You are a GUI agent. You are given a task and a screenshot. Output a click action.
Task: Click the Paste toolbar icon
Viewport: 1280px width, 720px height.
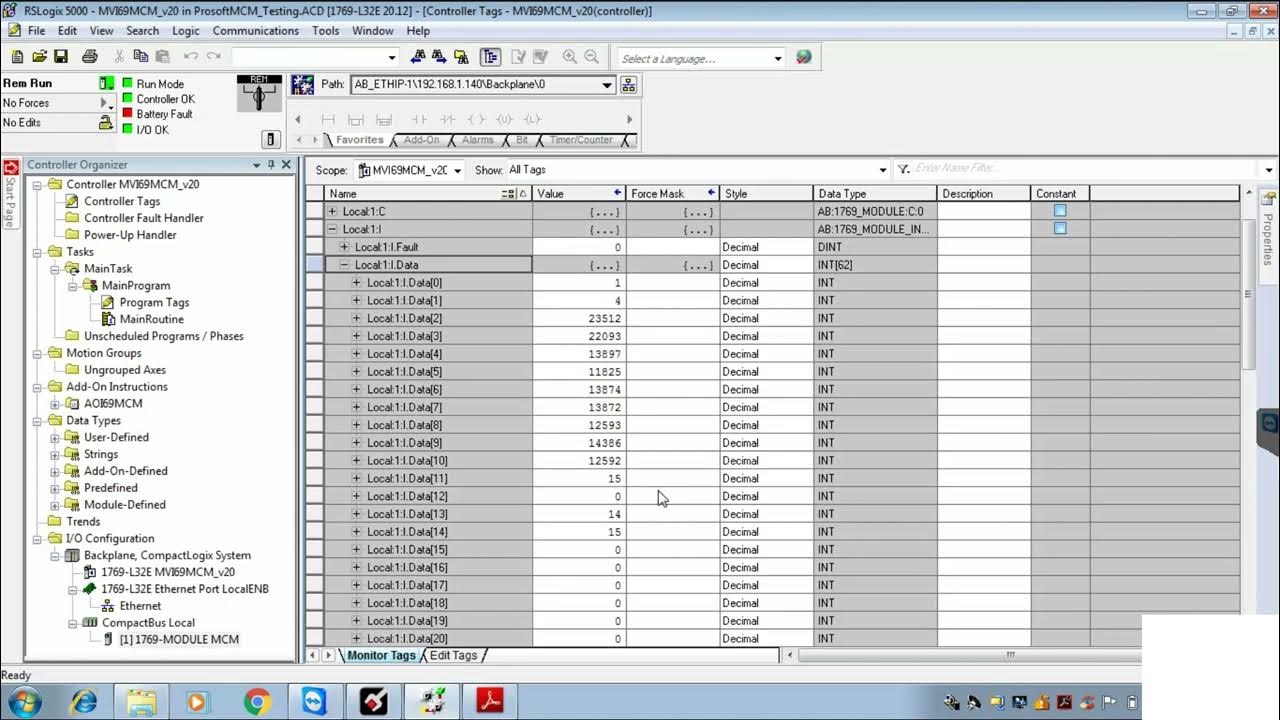point(163,57)
